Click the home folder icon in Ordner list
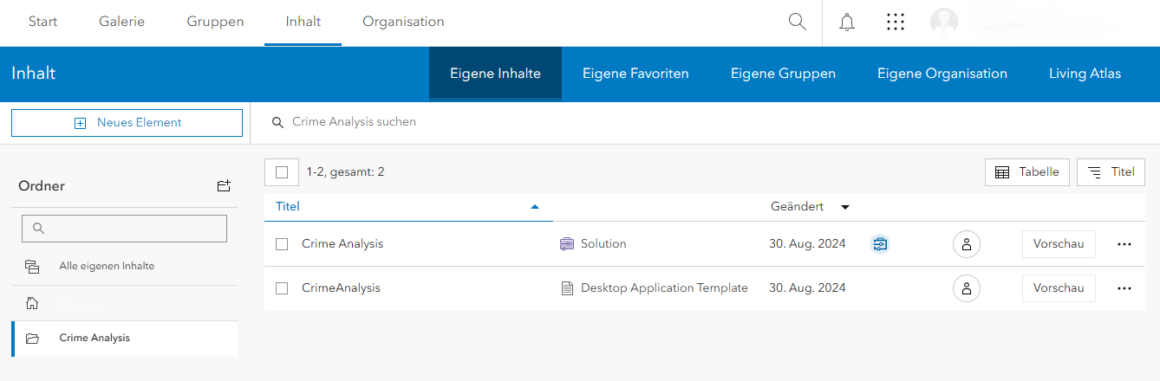This screenshot has width=1160, height=381. (32, 303)
